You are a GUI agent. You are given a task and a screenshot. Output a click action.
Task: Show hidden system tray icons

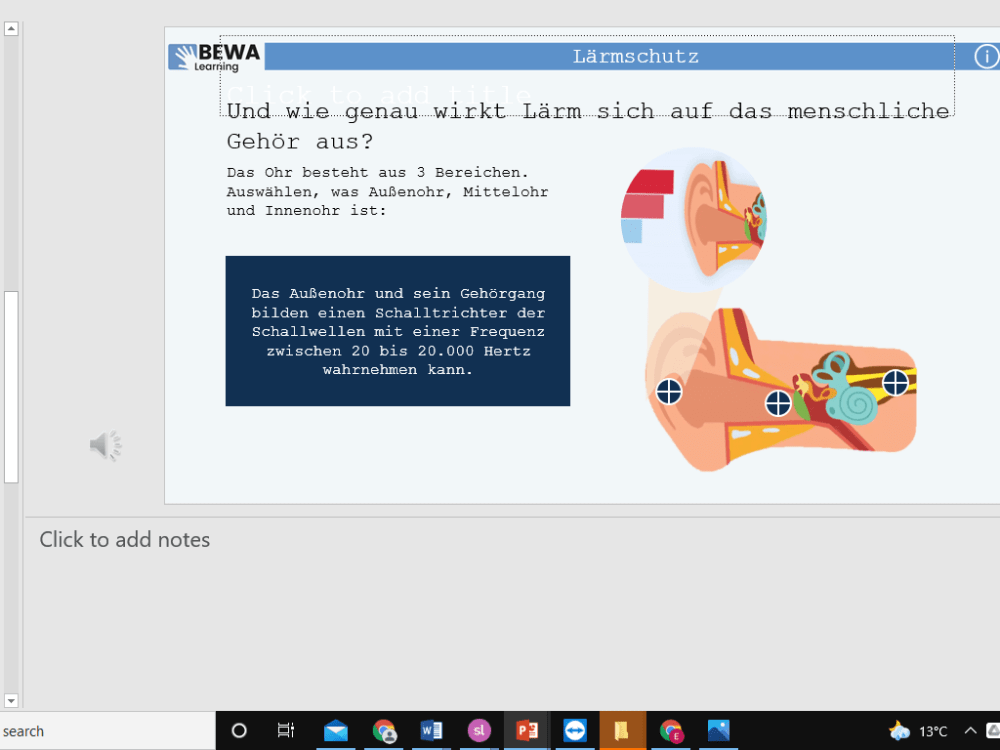point(968,731)
